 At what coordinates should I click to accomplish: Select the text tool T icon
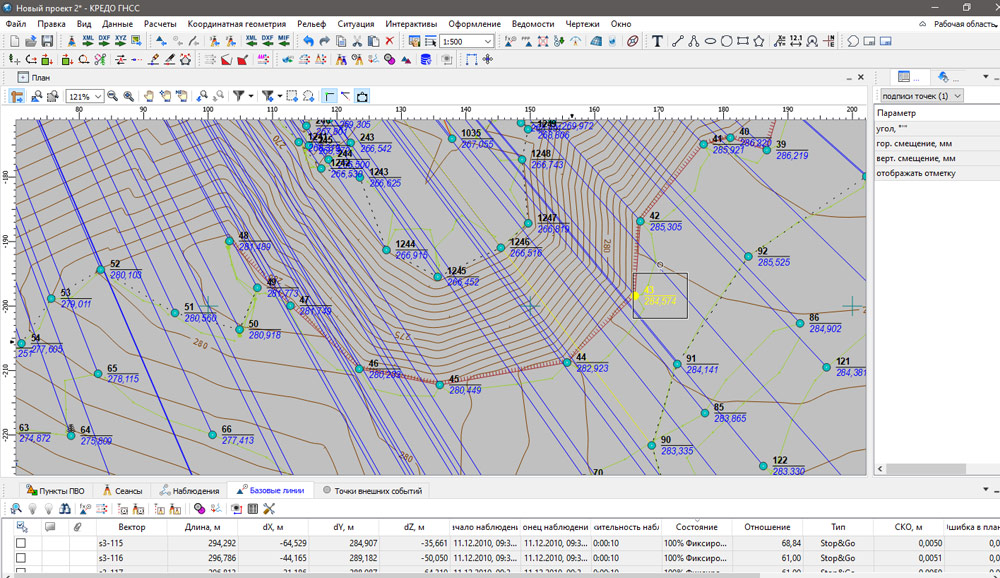(657, 41)
